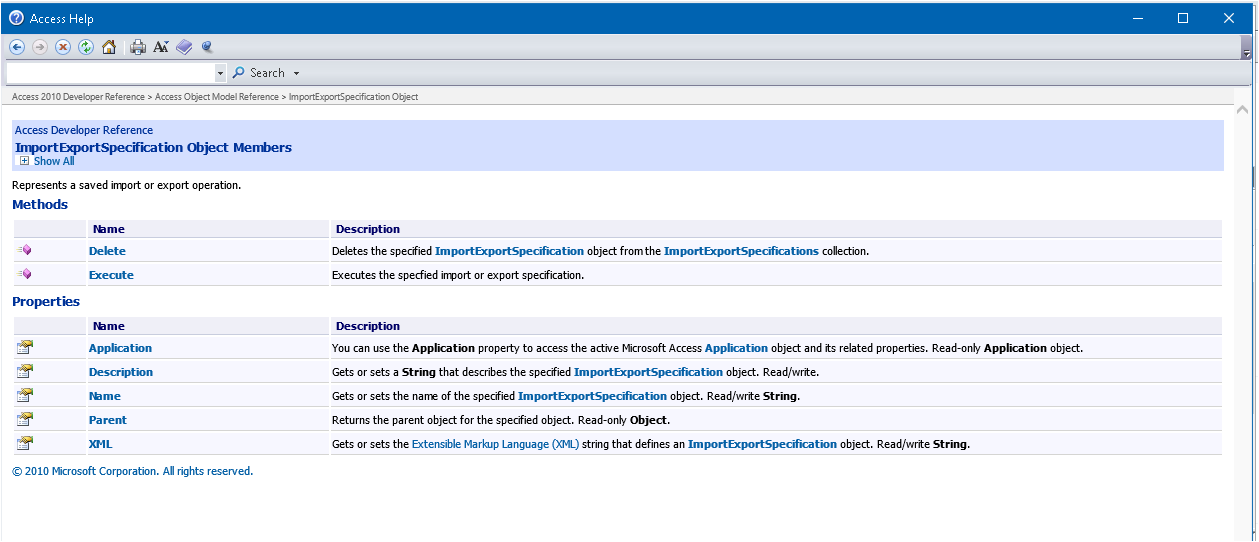Screen dimensions: 1259x542
Task: Click the Stop loading icon
Action: tap(63, 47)
